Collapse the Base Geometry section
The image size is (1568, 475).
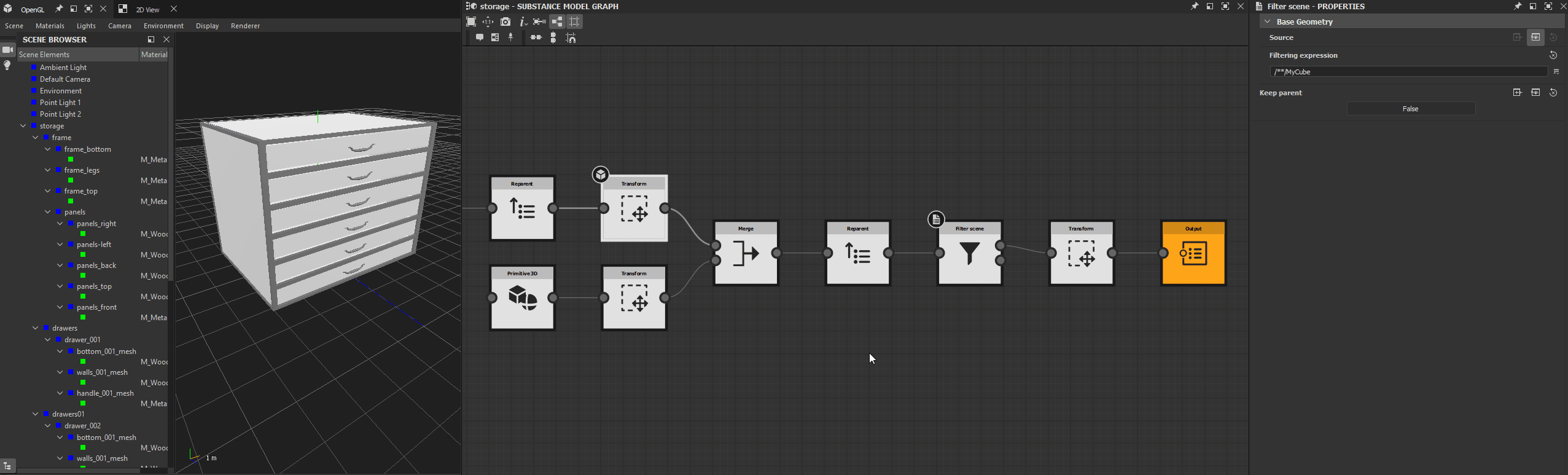click(1267, 22)
